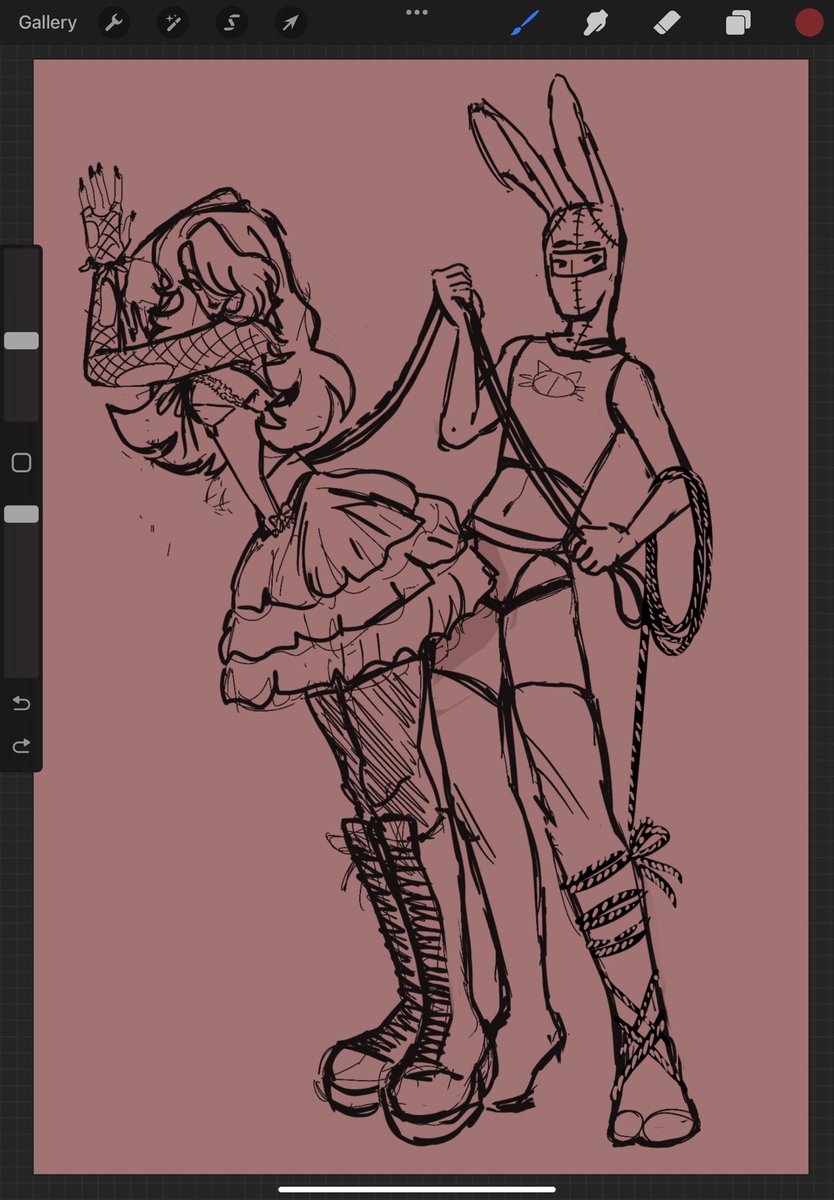Tap the three-dot ellipsis at top center
Screen dimensions: 834x1200
(417, 12)
